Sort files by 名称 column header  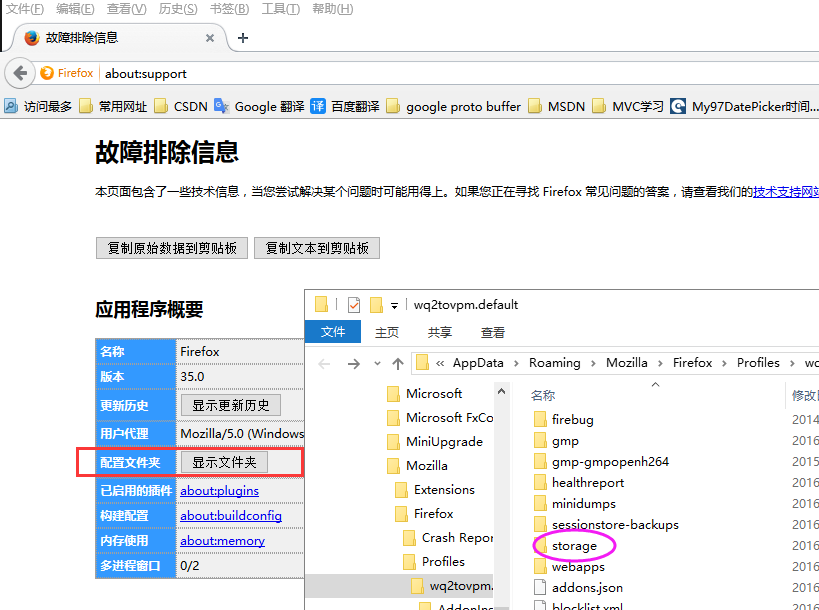543,396
